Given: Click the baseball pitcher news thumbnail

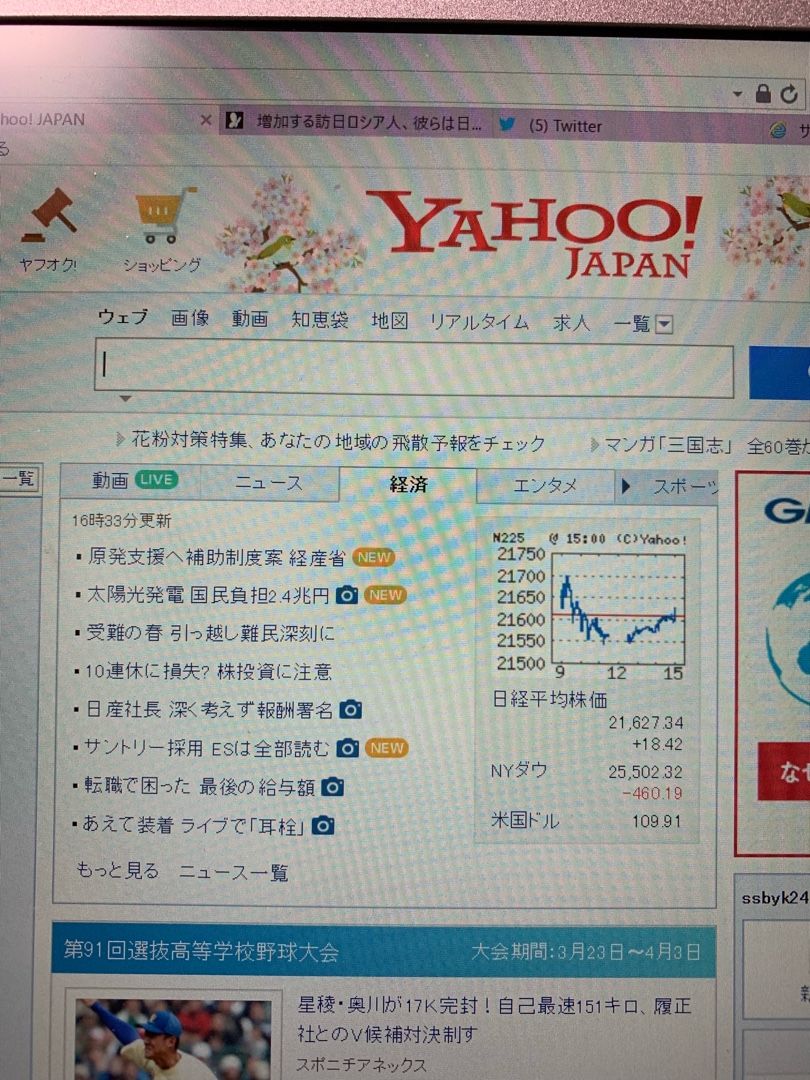Looking at the screenshot, I should (174, 1039).
